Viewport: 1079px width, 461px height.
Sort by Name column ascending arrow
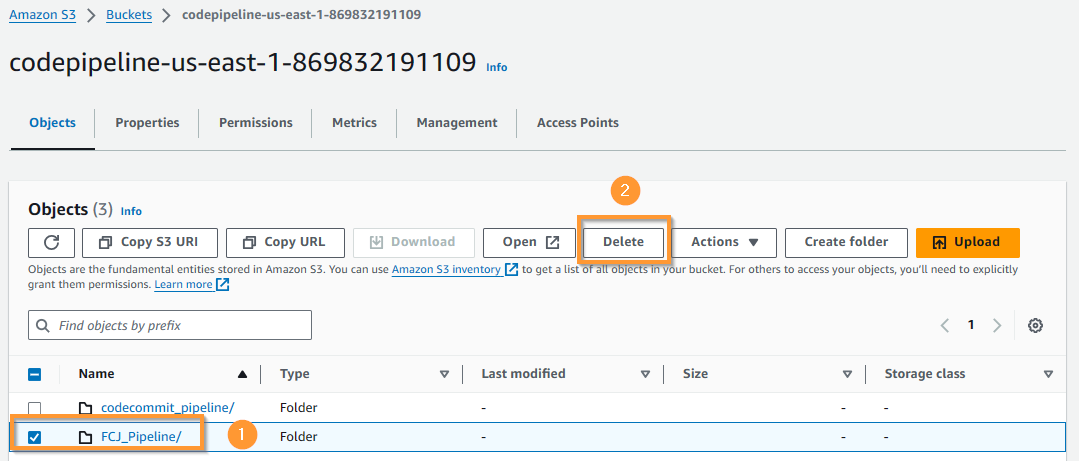pyautogui.click(x=242, y=374)
